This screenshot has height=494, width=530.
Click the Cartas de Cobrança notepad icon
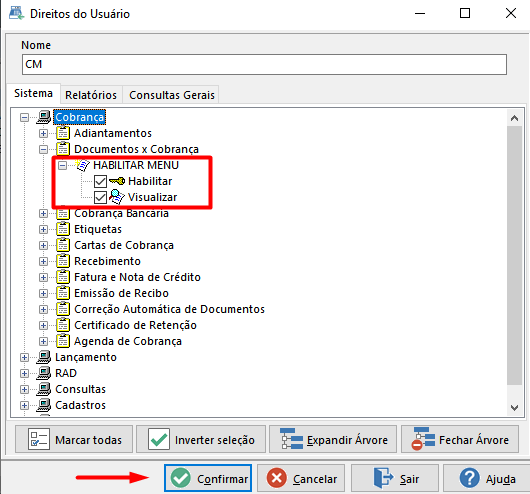pyautogui.click(x=63, y=245)
